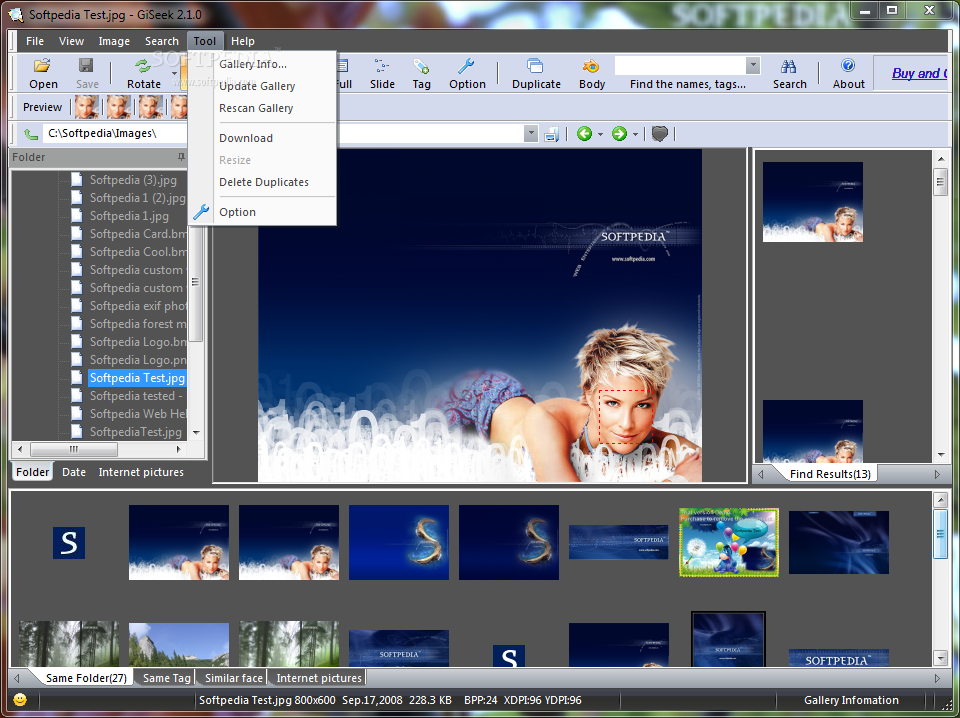Click the green up-folder arrow icon
This screenshot has width=960, height=718.
(30, 133)
